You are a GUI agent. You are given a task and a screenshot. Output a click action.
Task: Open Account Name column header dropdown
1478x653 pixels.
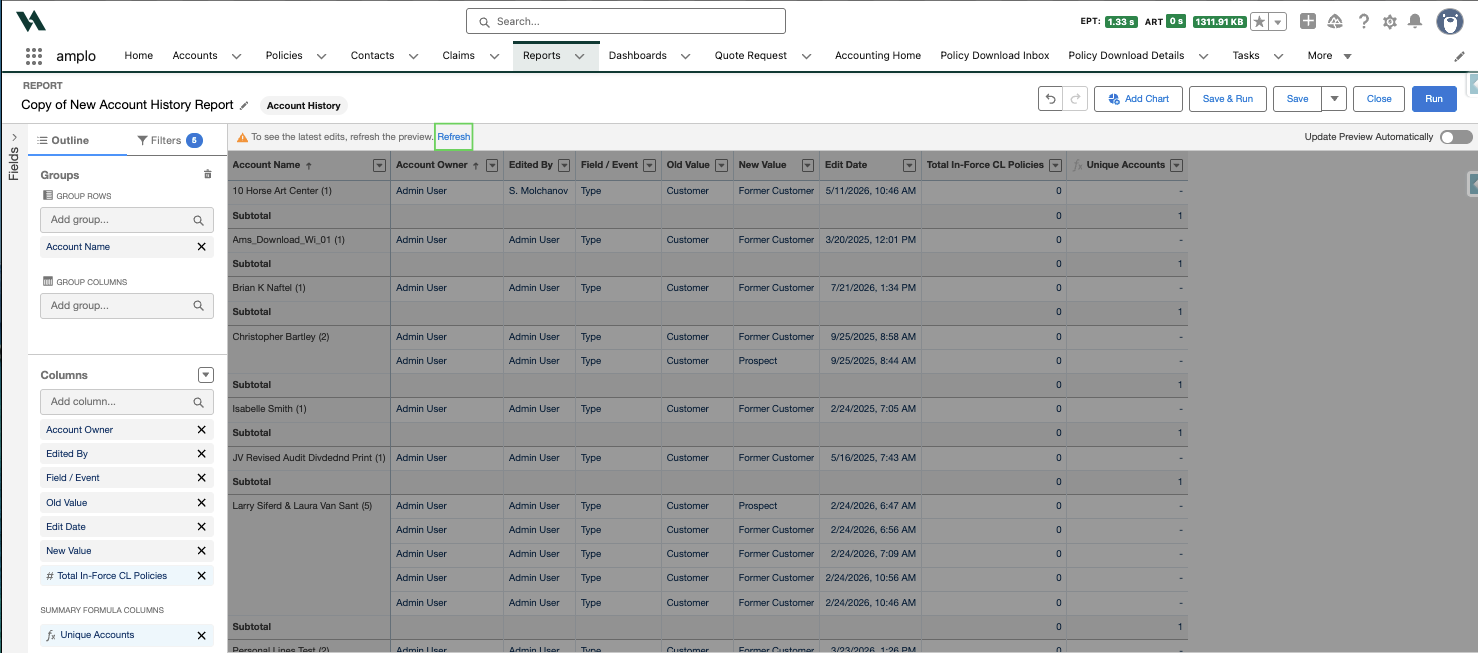(379, 165)
